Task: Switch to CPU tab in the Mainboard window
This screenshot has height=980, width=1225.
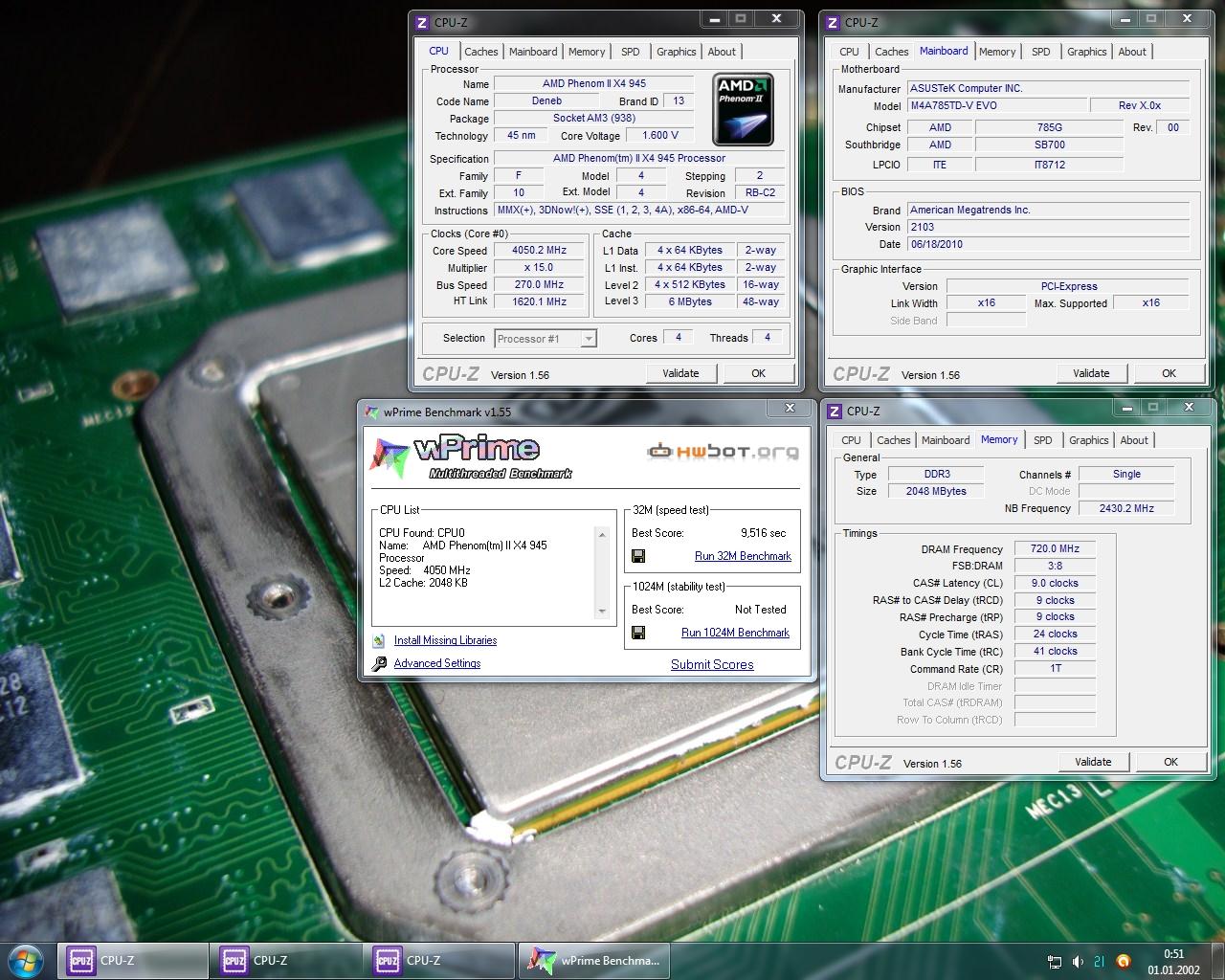Action: click(849, 52)
